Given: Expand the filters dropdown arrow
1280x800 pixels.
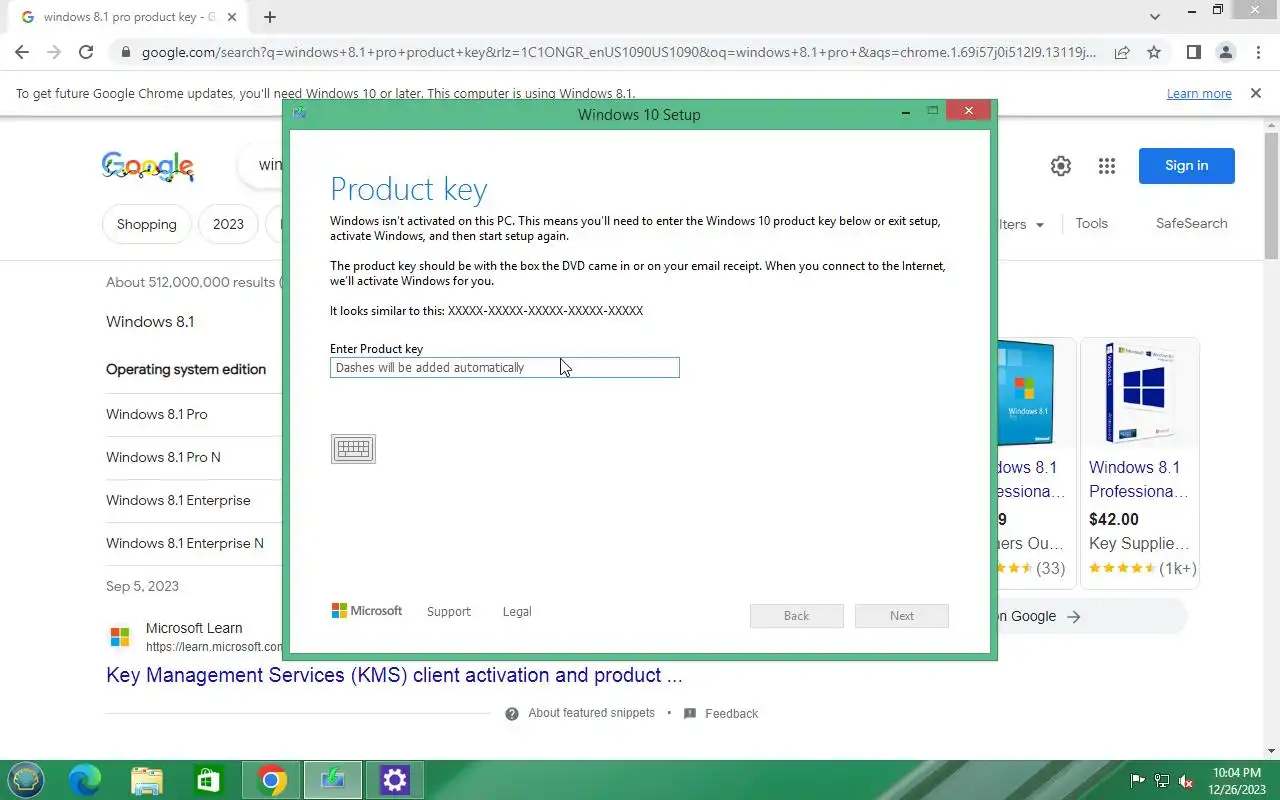Looking at the screenshot, I should pyautogui.click(x=1040, y=225).
